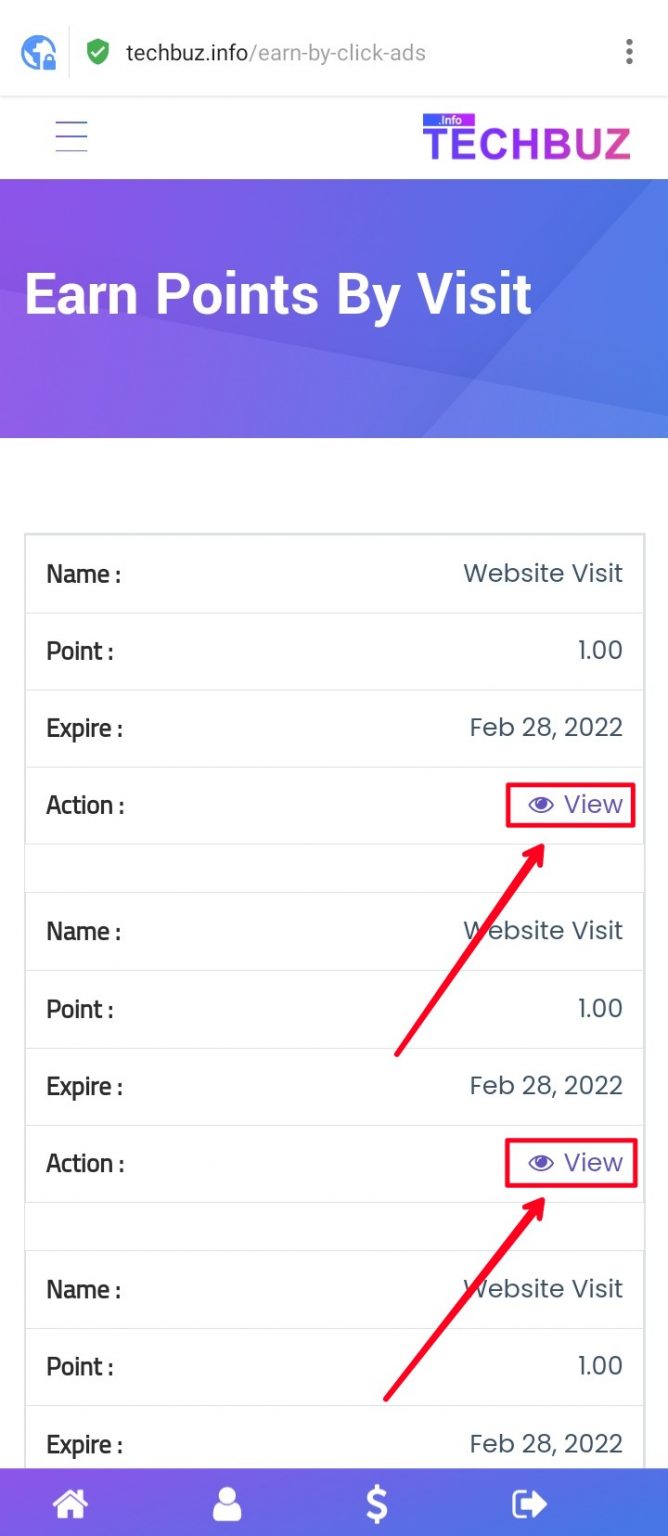The height and width of the screenshot is (1536, 668).
Task: Click the first Website Visit name value
Action: click(543, 573)
